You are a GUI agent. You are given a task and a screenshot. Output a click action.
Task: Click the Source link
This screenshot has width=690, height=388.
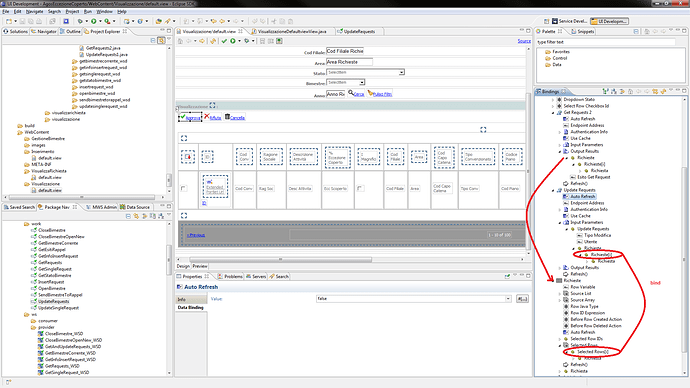tap(524, 41)
